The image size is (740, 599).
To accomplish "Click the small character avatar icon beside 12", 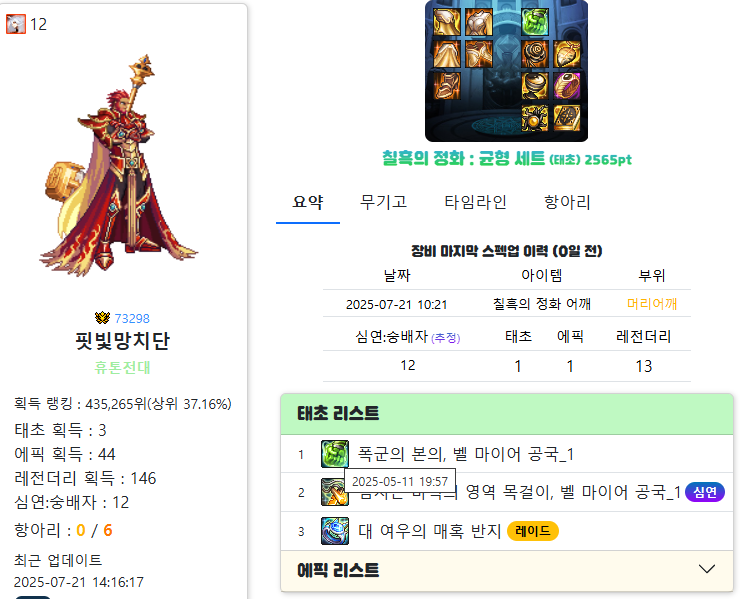I will click(16, 24).
